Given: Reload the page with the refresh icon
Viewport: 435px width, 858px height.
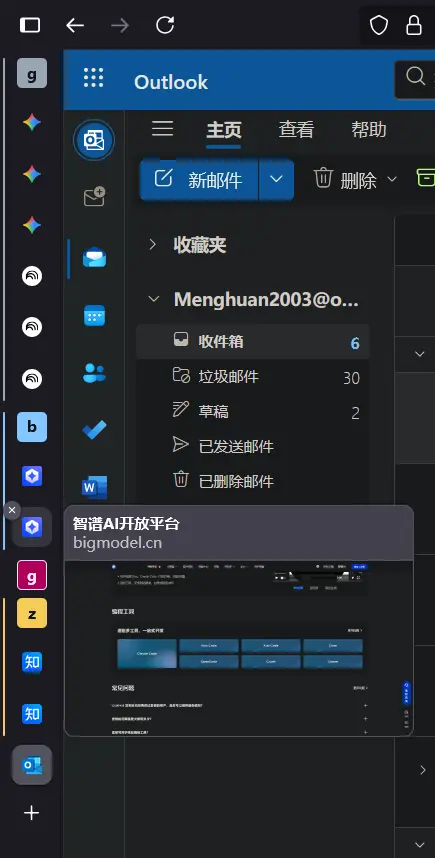Looking at the screenshot, I should (165, 25).
